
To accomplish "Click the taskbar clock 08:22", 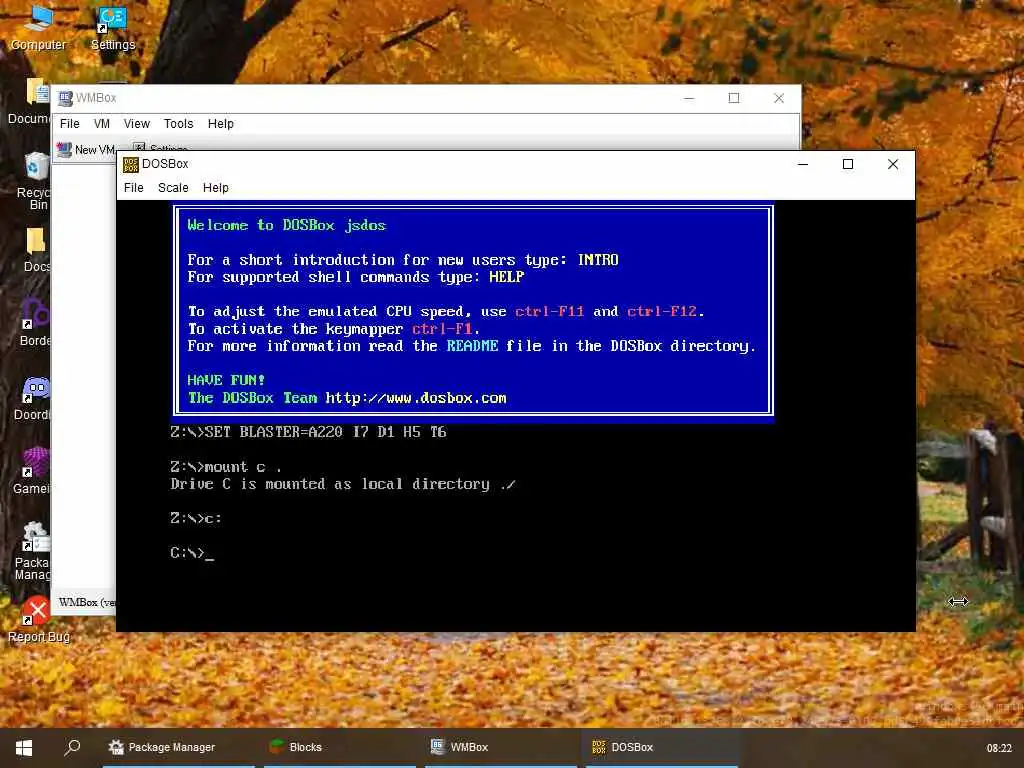I will 999,748.
